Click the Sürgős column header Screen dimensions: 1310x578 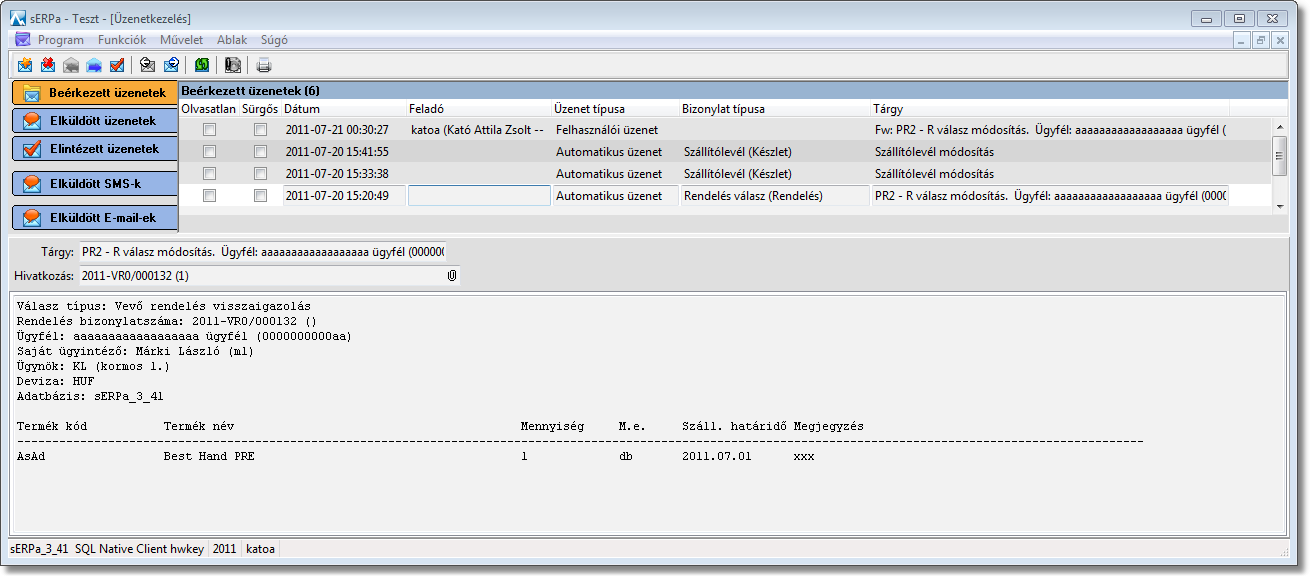click(260, 108)
